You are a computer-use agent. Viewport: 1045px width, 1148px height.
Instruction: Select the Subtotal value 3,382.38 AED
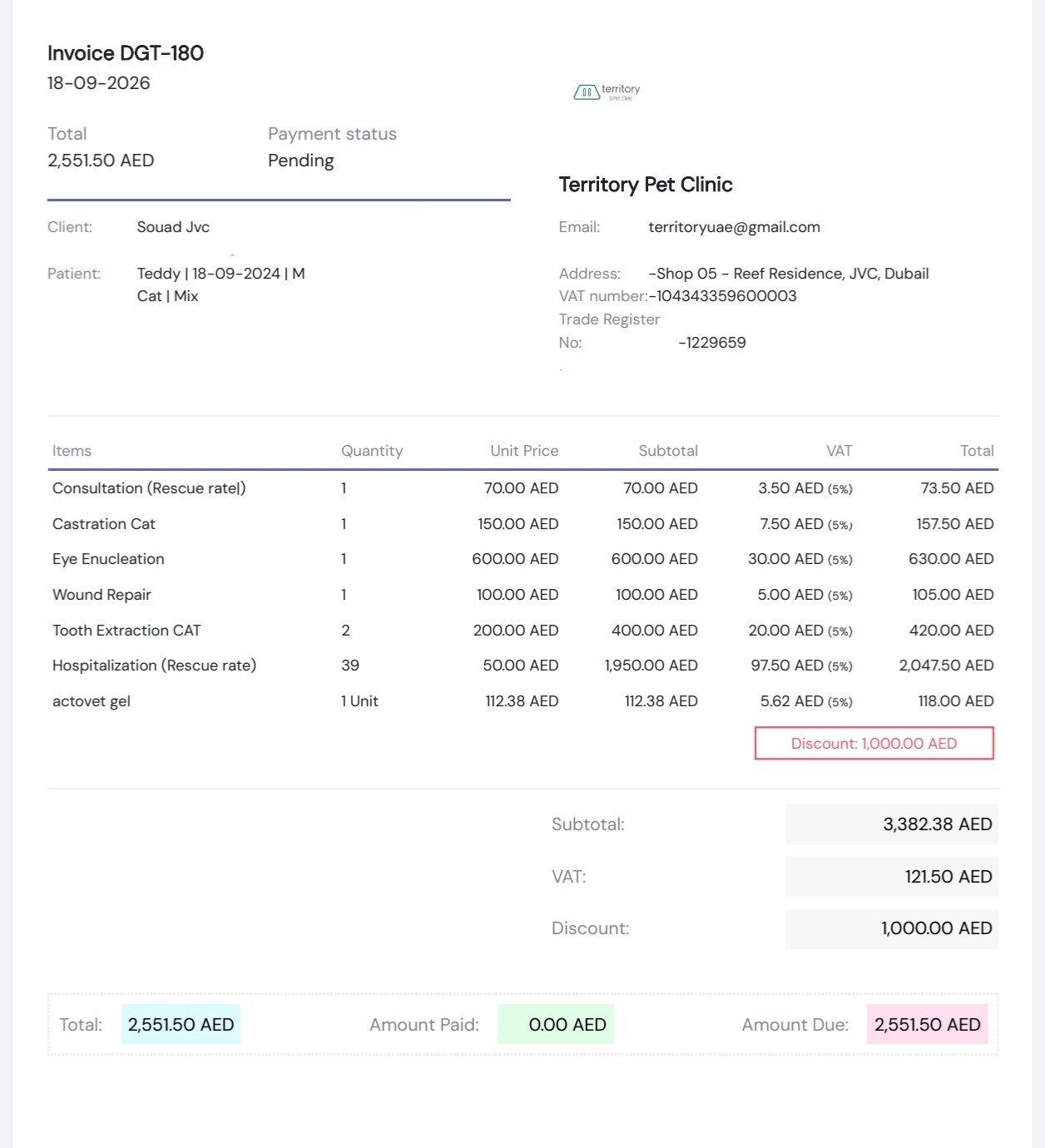pos(938,824)
